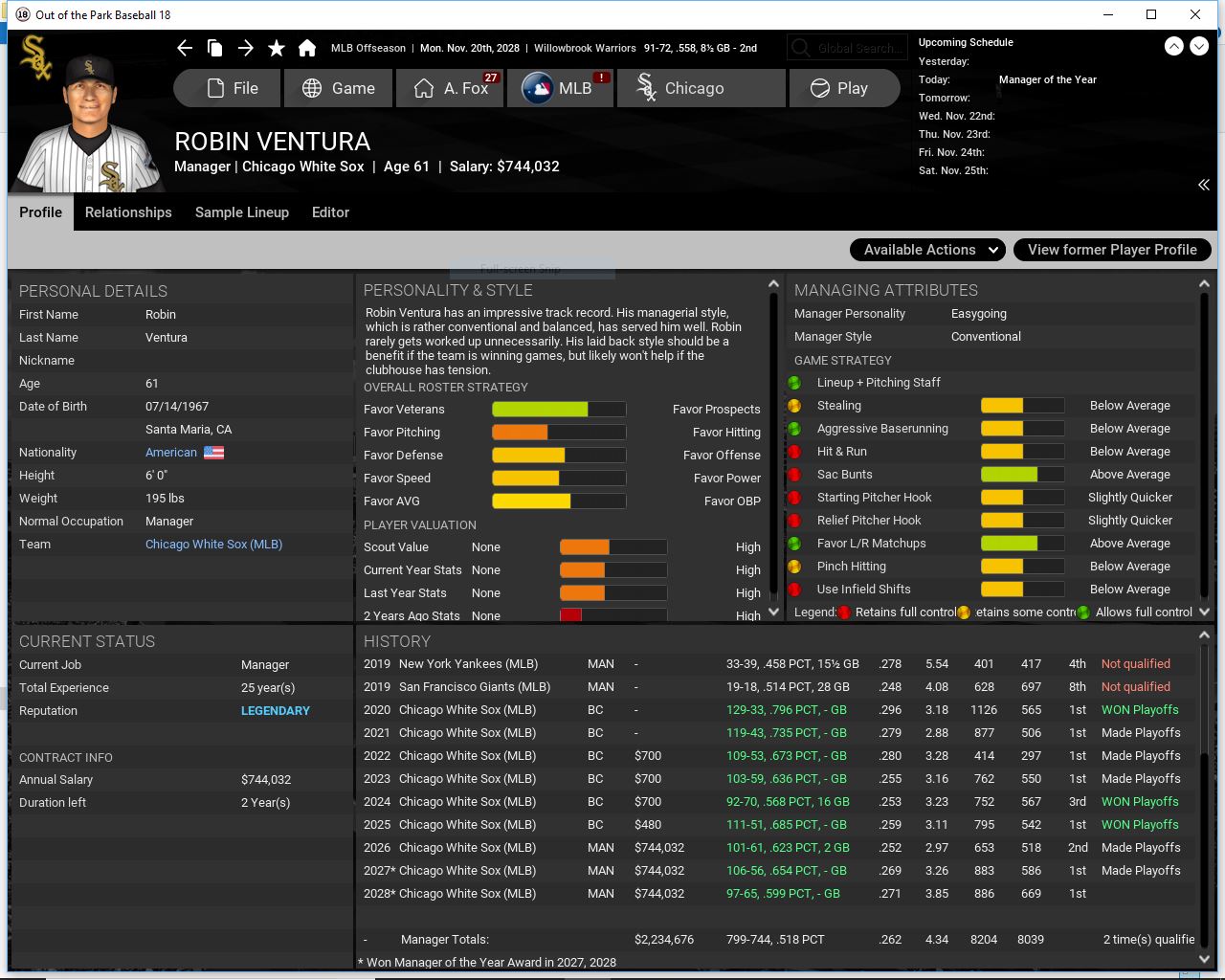Viewport: 1225px width, 980px height.
Task: Toggle Favor L/R Matchups control indicator
Action: coord(794,544)
